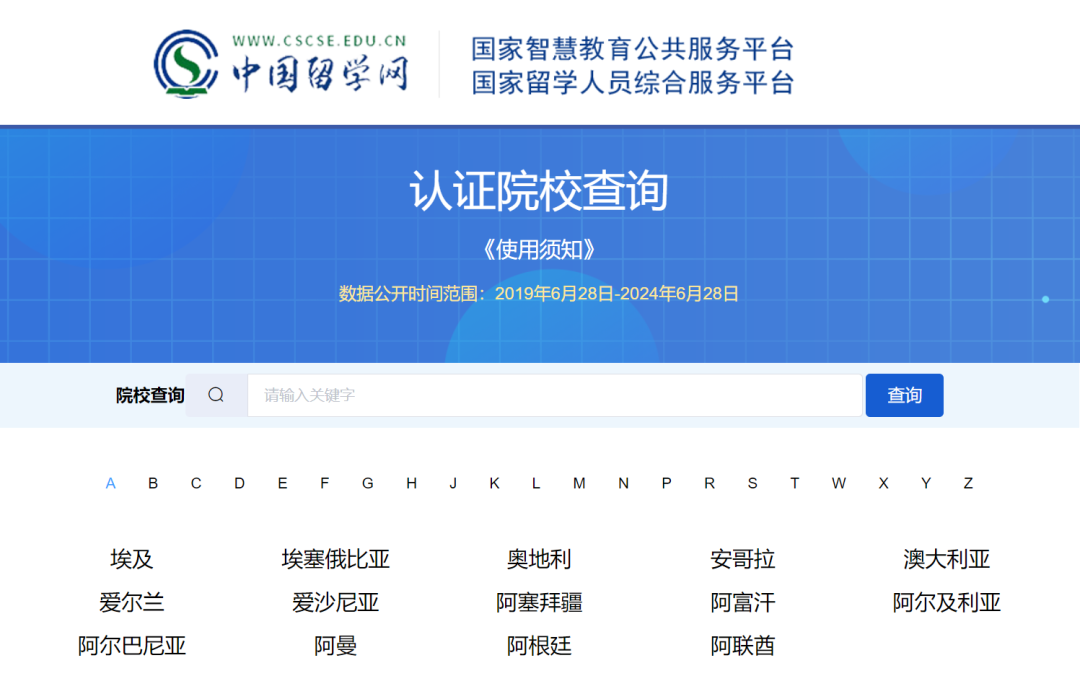1080x676 pixels.
Task: Click the 阿尔及利亚 country link
Action: coord(946,603)
